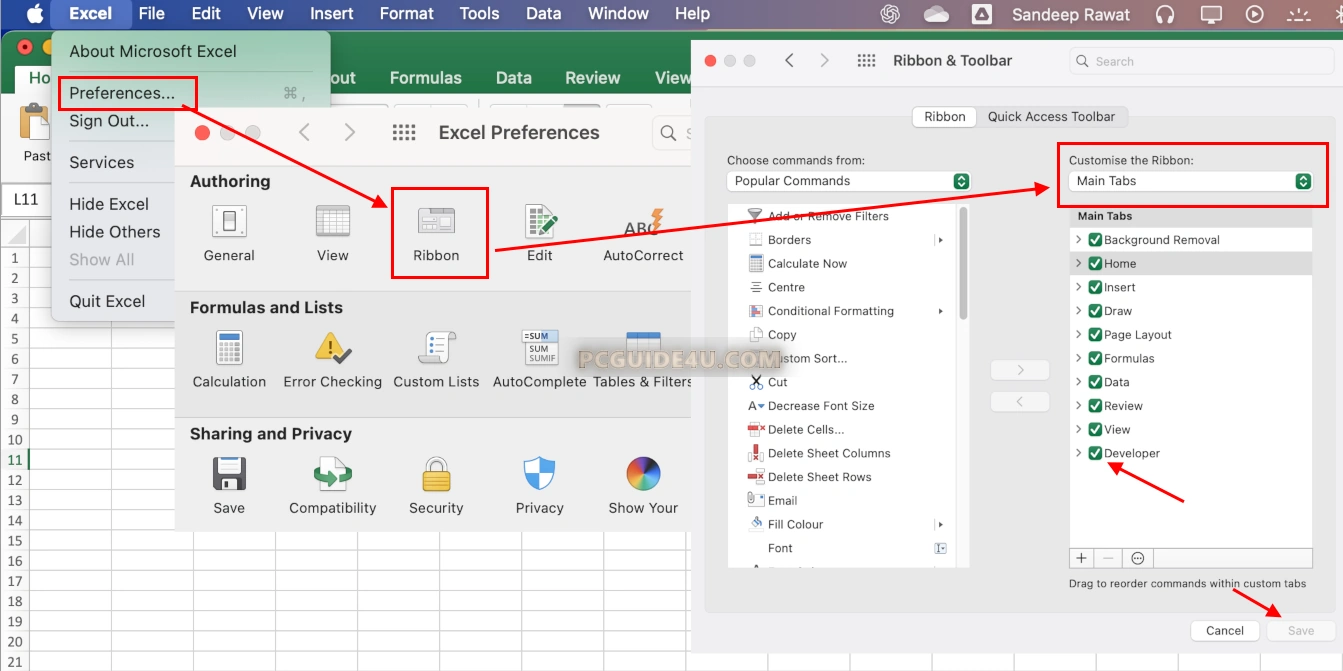The width and height of the screenshot is (1343, 671).
Task: Open Custom Lists preferences
Action: 436,349
